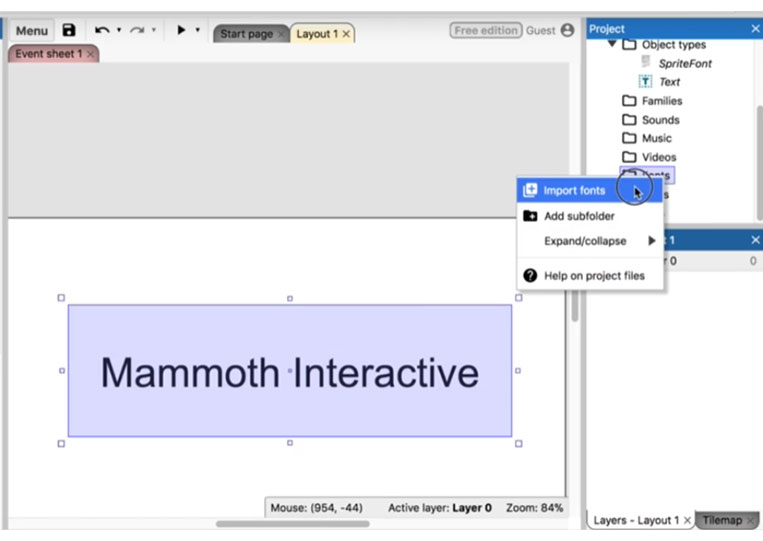
Task: Click the Project panel vertical scrollbar
Action: [759, 163]
